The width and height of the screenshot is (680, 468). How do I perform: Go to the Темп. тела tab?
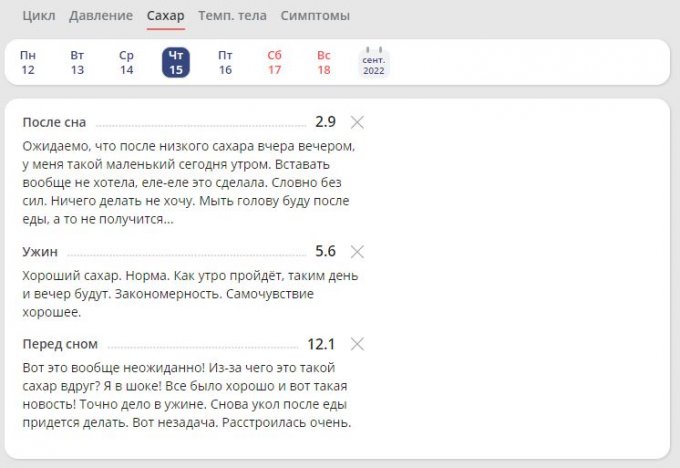point(233,16)
